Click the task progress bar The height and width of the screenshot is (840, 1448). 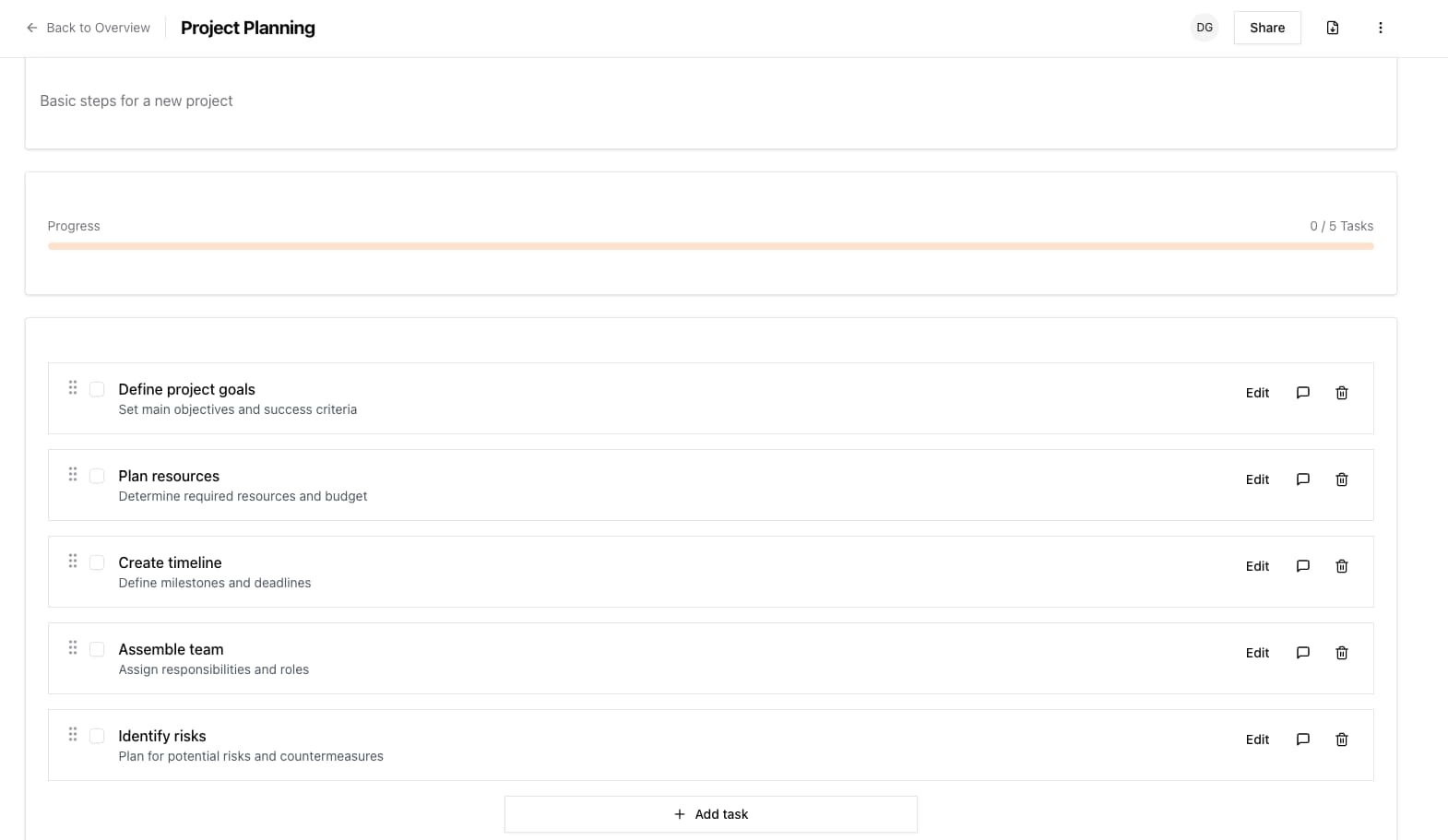click(711, 246)
